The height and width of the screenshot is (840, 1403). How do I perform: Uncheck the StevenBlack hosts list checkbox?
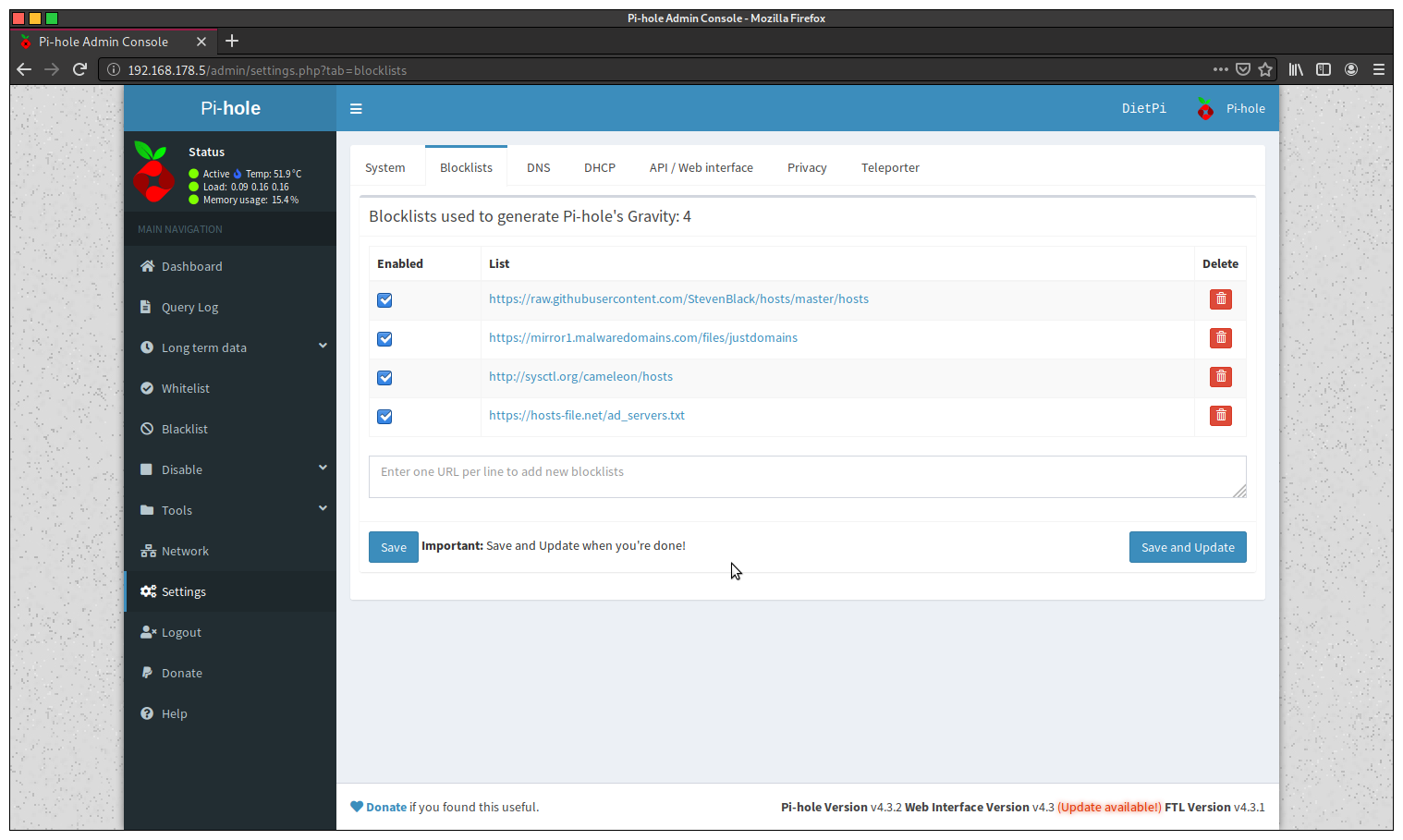[x=384, y=300]
